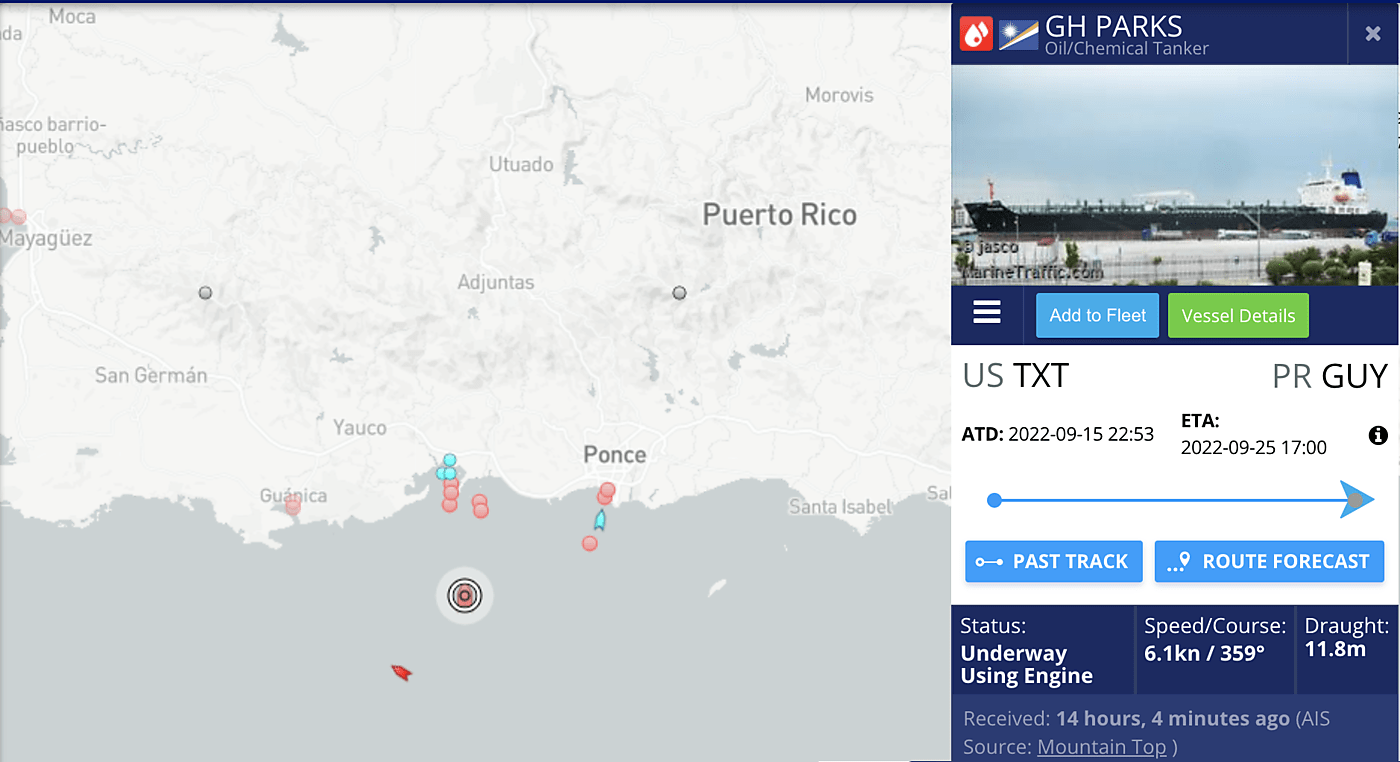The image size is (1400, 762).
Task: Select the US TXT departure port
Action: 1015,376
